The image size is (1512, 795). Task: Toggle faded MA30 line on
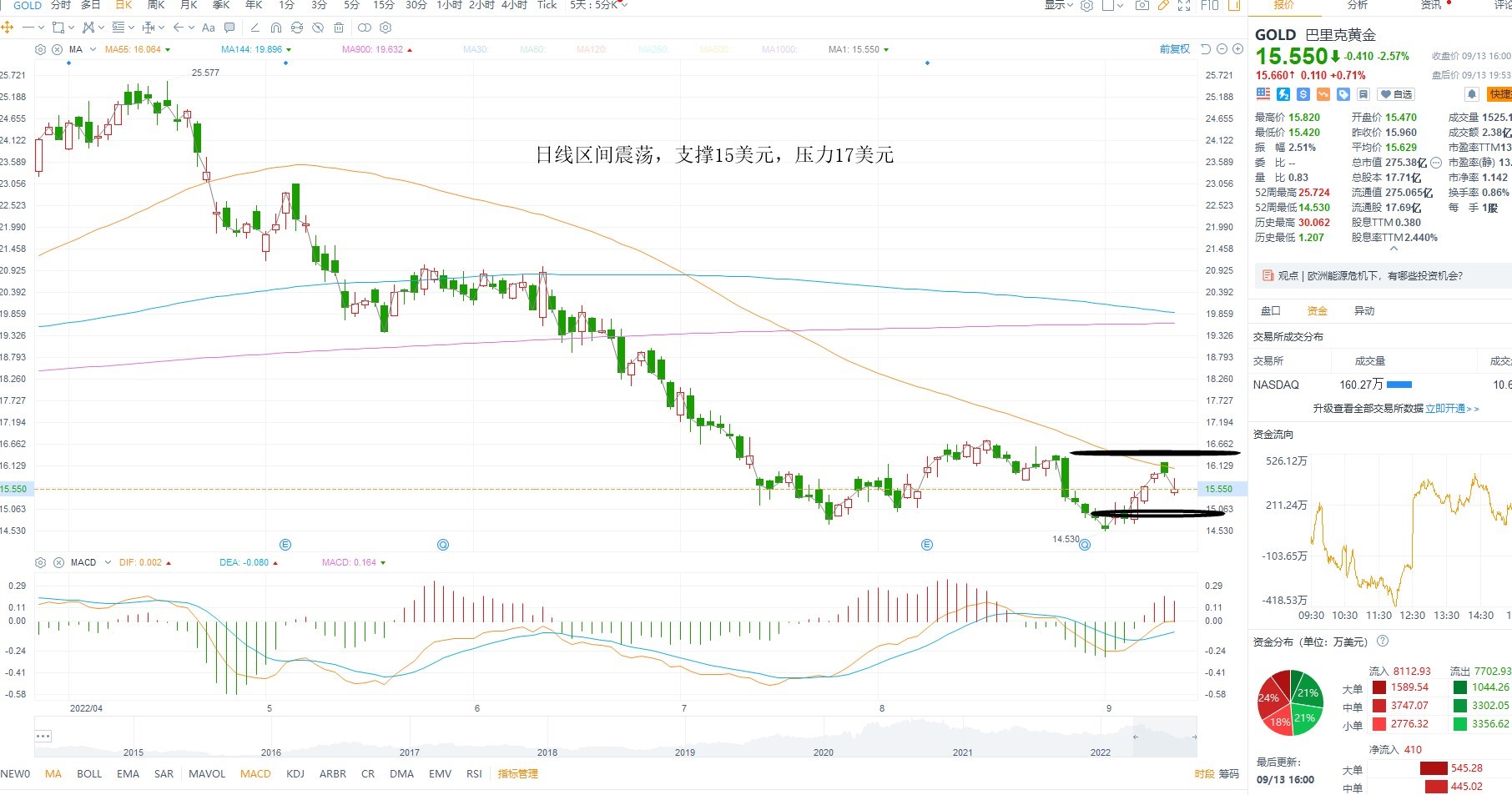(475, 49)
